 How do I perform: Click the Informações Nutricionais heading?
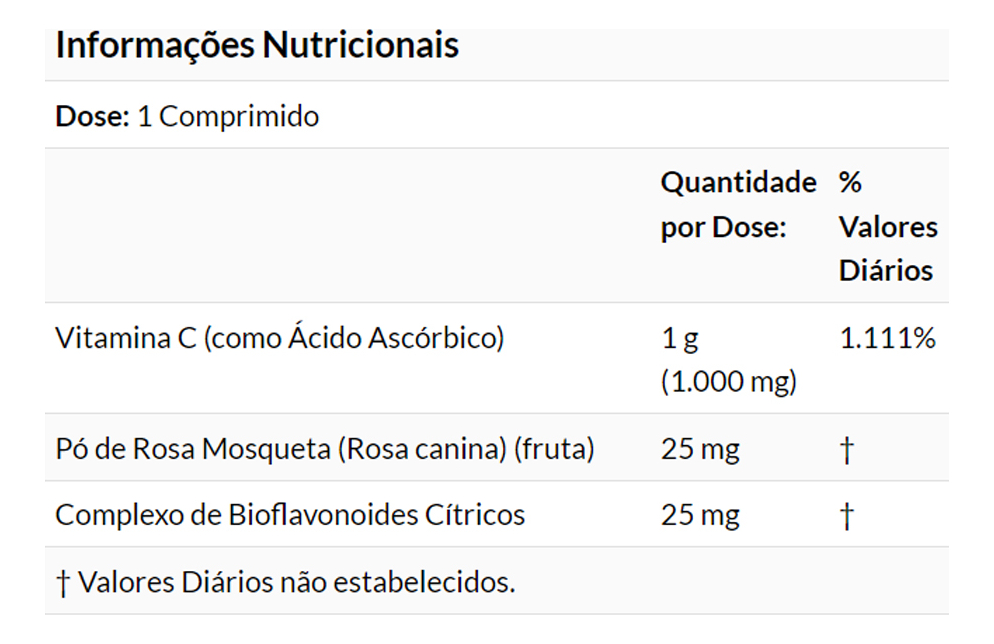tap(257, 46)
